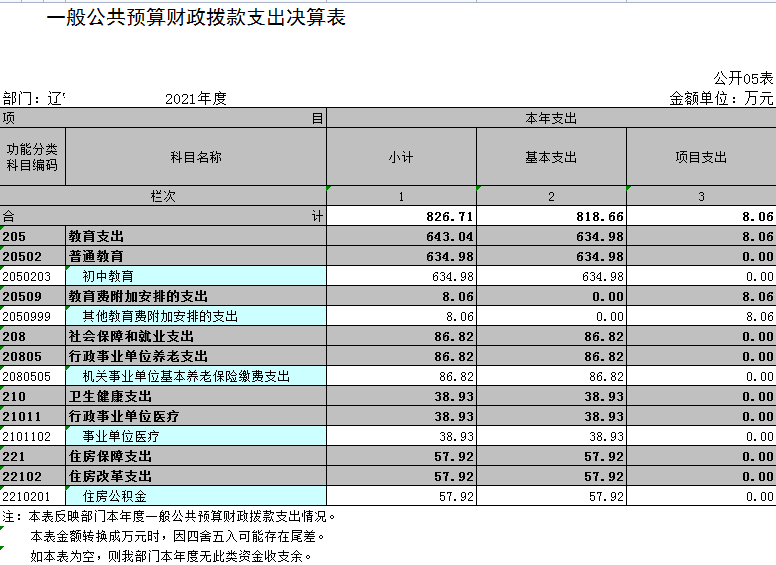Click the 公开05表 label
The width and height of the screenshot is (776, 565).
[x=743, y=78]
